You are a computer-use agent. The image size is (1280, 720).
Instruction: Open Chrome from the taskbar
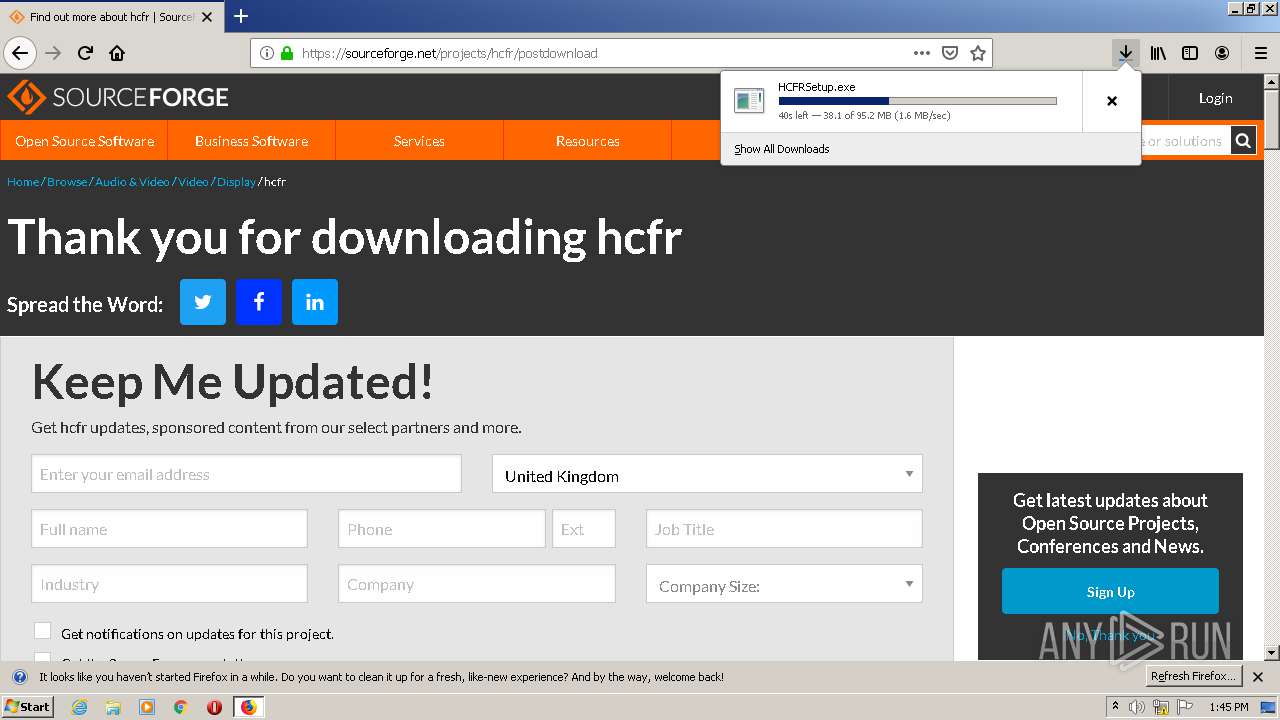[x=180, y=707]
